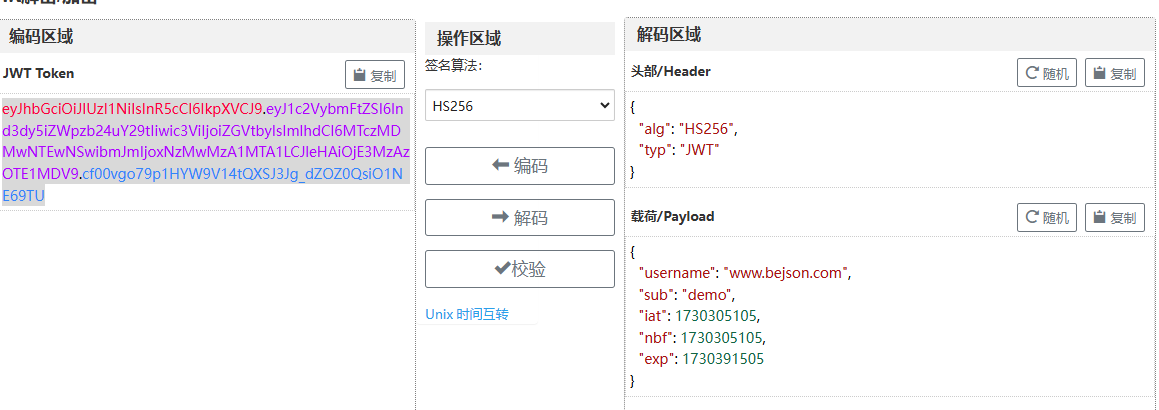Click the 编码区域 panel heading

coord(41,36)
